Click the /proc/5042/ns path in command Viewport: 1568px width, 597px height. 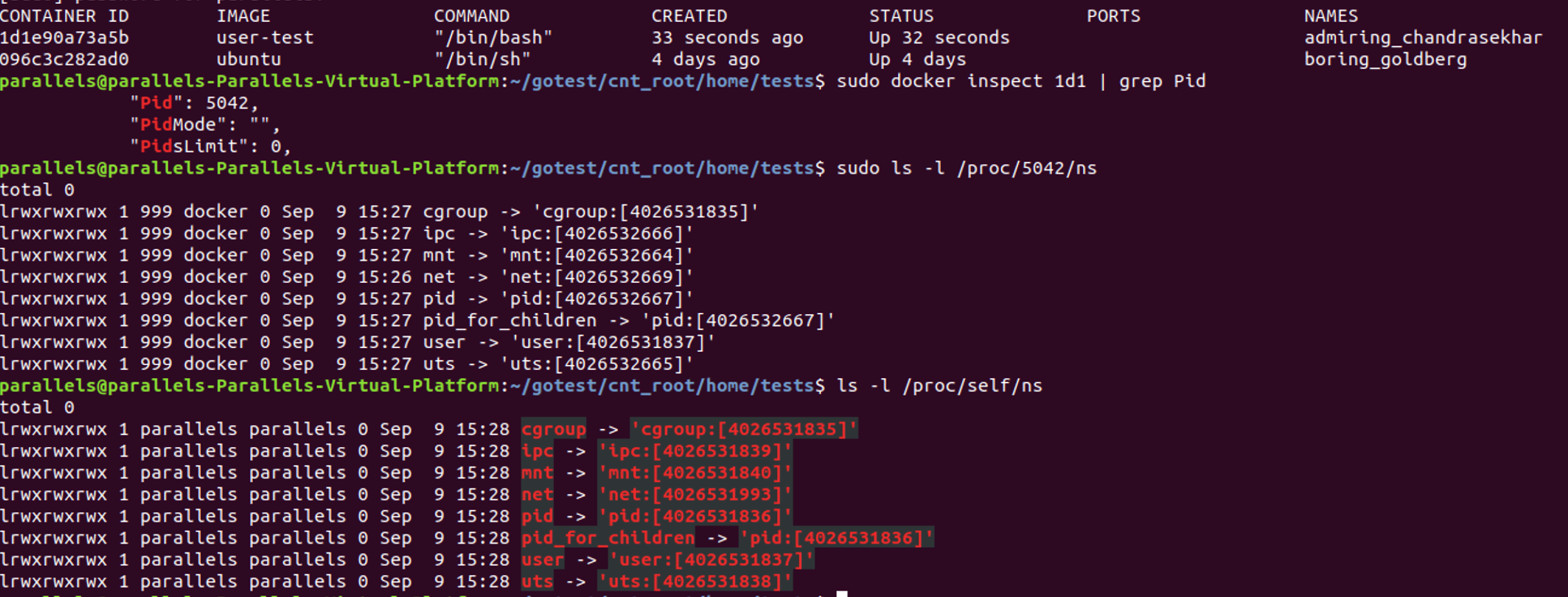(x=1026, y=169)
